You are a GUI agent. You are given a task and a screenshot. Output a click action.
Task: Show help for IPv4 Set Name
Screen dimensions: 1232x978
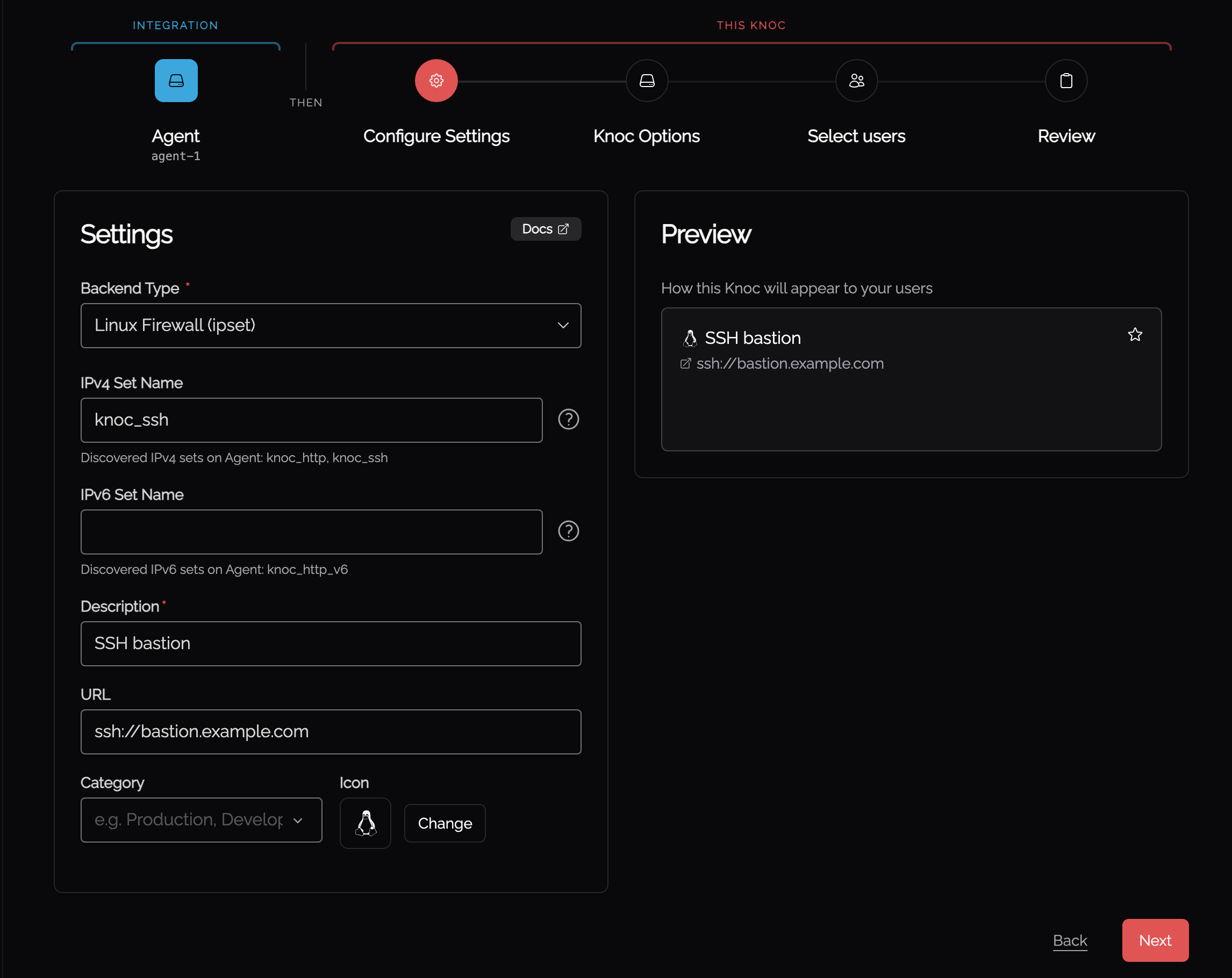point(568,420)
